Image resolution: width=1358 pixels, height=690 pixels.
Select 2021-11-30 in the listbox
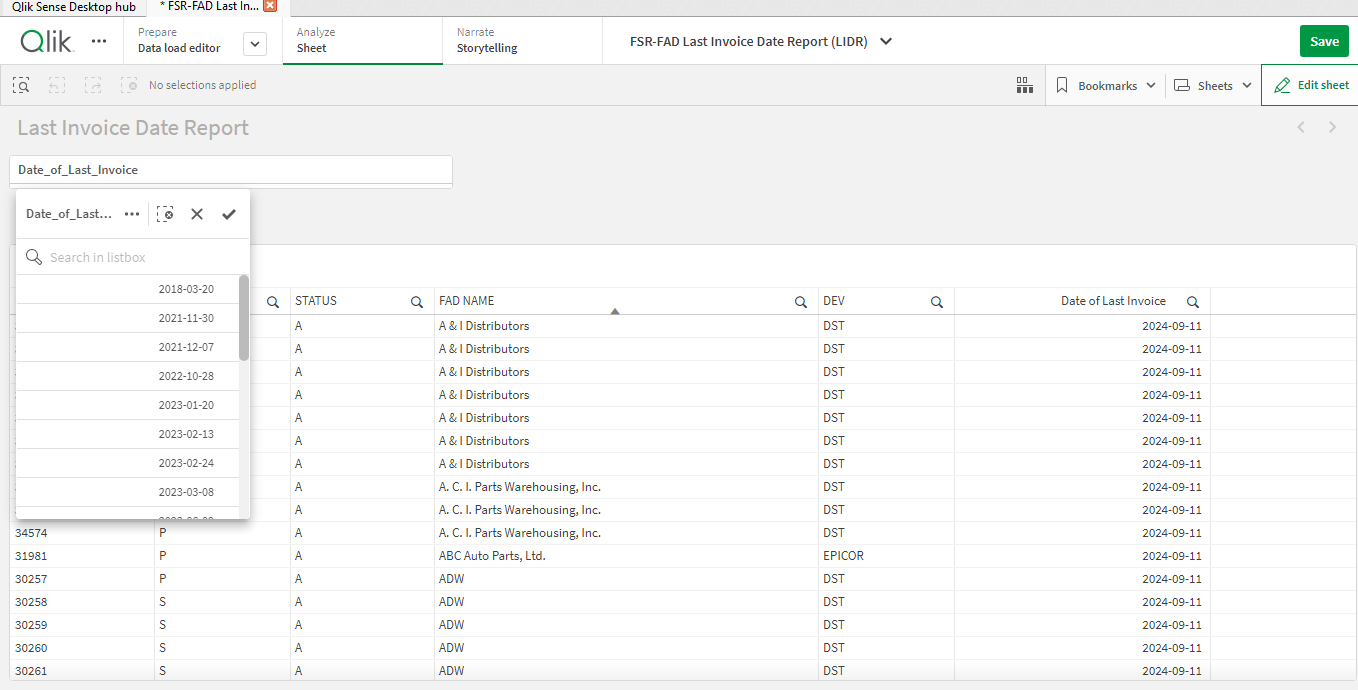tap(128, 318)
